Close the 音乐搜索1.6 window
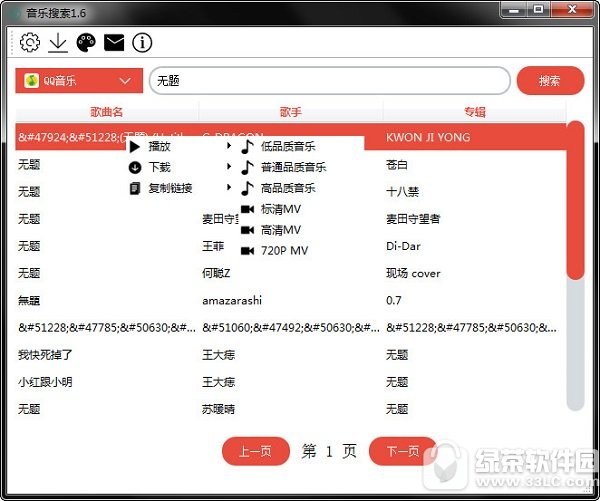 572,10
